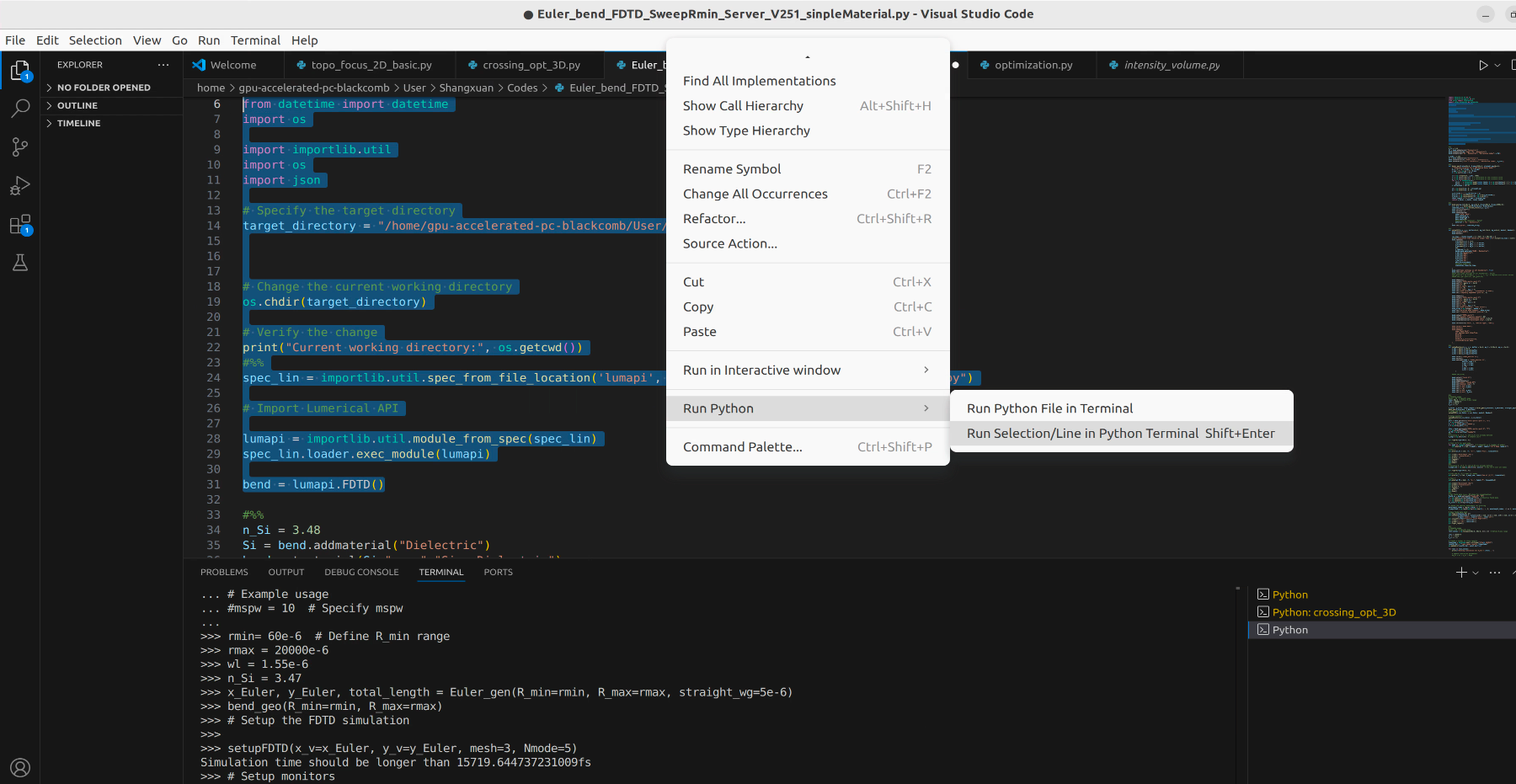Select Python: crossing_opt_3D terminal entry
1516x784 pixels.
click(x=1333, y=612)
